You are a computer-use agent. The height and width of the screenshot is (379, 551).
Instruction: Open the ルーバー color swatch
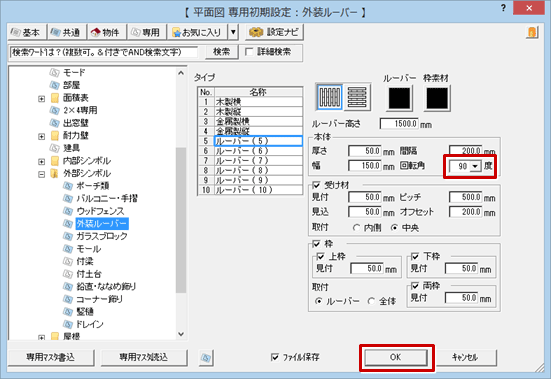pyautogui.click(x=399, y=98)
